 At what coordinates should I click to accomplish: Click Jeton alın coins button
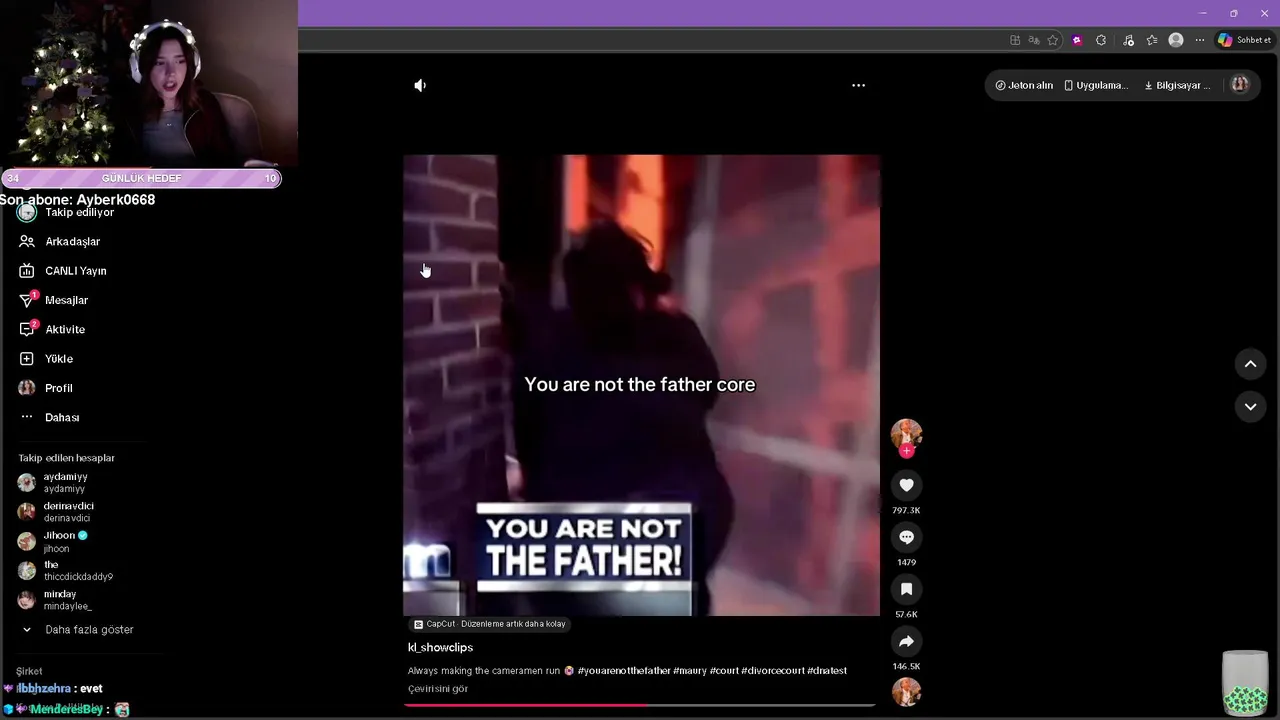pos(1024,85)
